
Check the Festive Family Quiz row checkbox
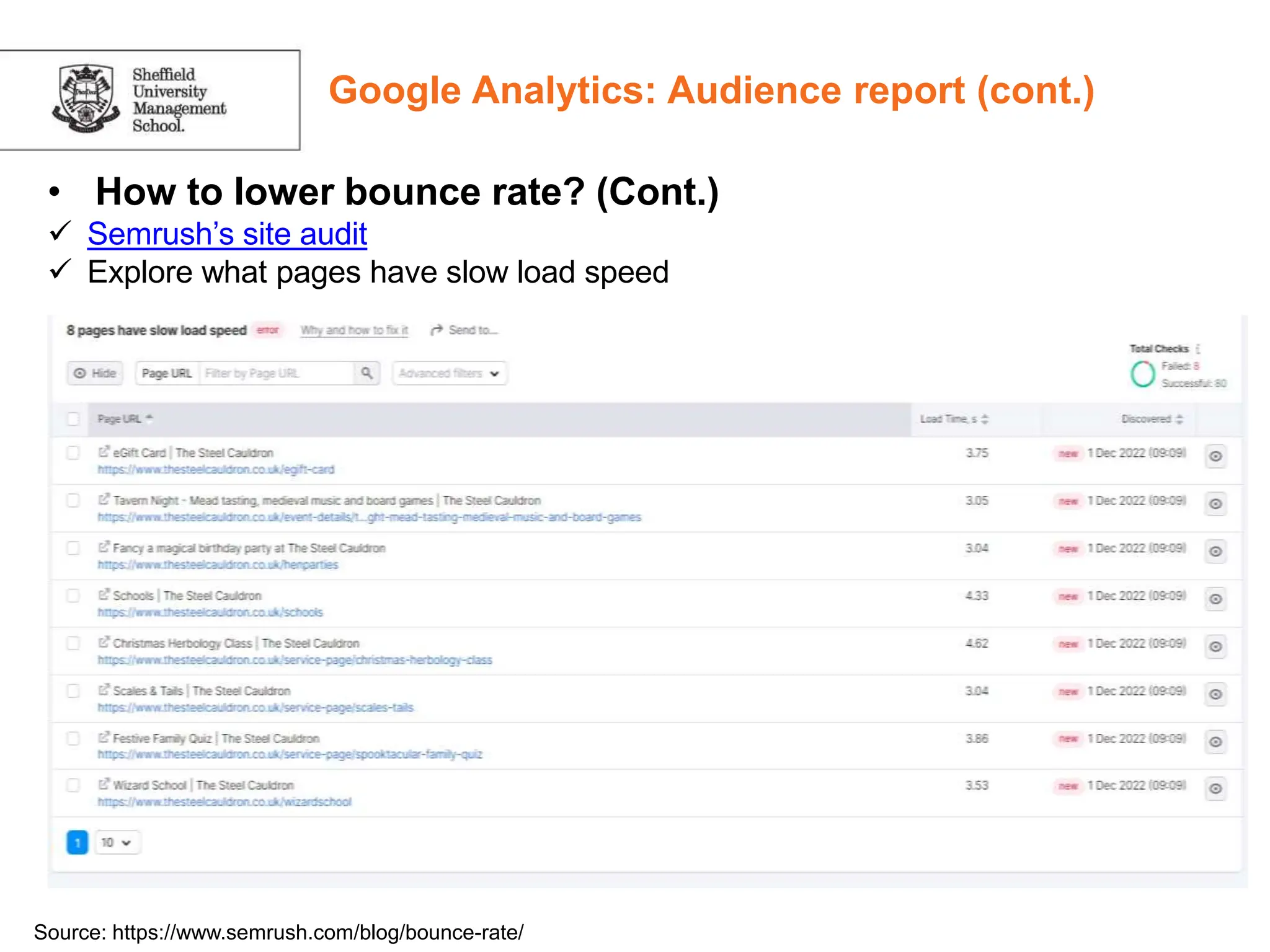[73, 739]
